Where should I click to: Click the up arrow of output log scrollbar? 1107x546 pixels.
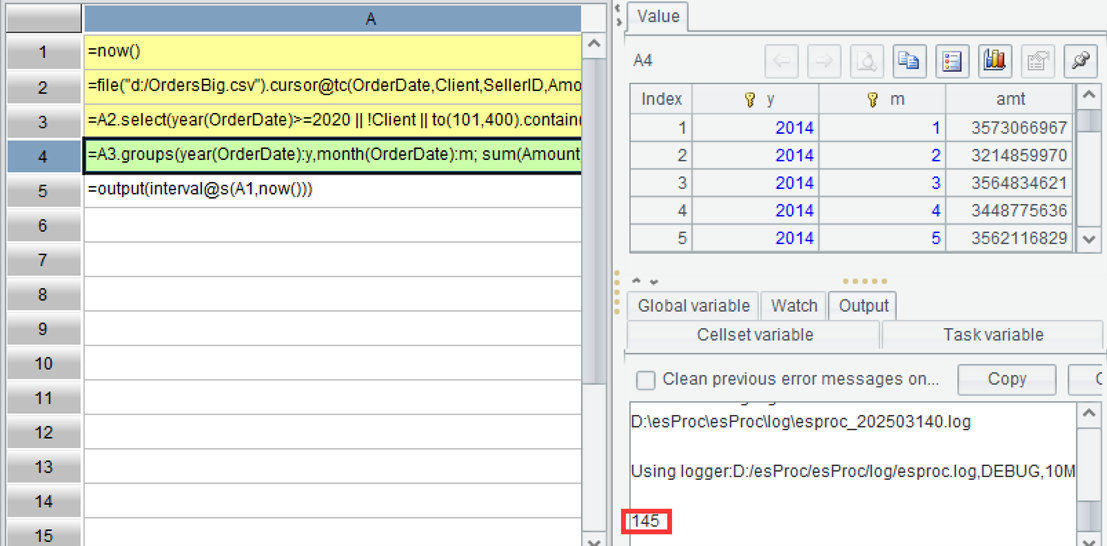pyautogui.click(x=1088, y=413)
